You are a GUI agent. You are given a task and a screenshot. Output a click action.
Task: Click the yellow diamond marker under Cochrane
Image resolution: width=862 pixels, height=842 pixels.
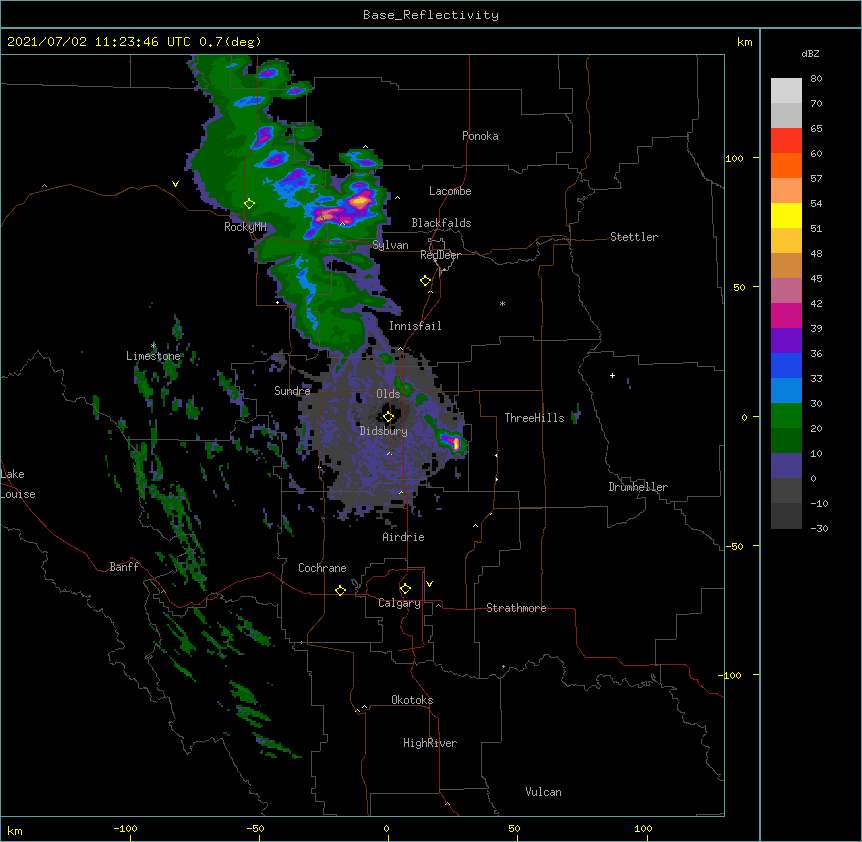click(340, 590)
